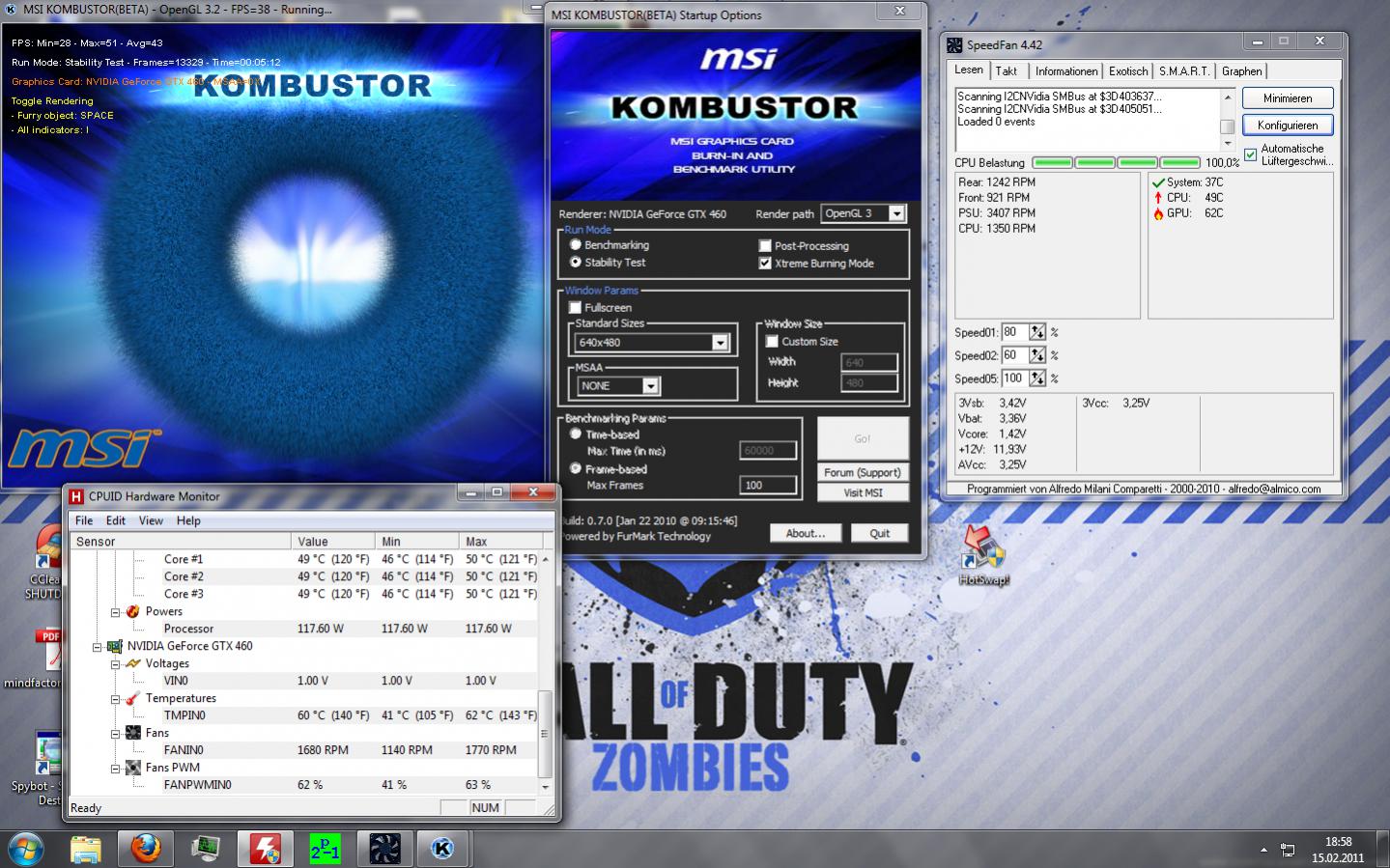Image resolution: width=1390 pixels, height=868 pixels.
Task: Open Standard Sizes 640x480 dropdown
Action: coord(652,343)
